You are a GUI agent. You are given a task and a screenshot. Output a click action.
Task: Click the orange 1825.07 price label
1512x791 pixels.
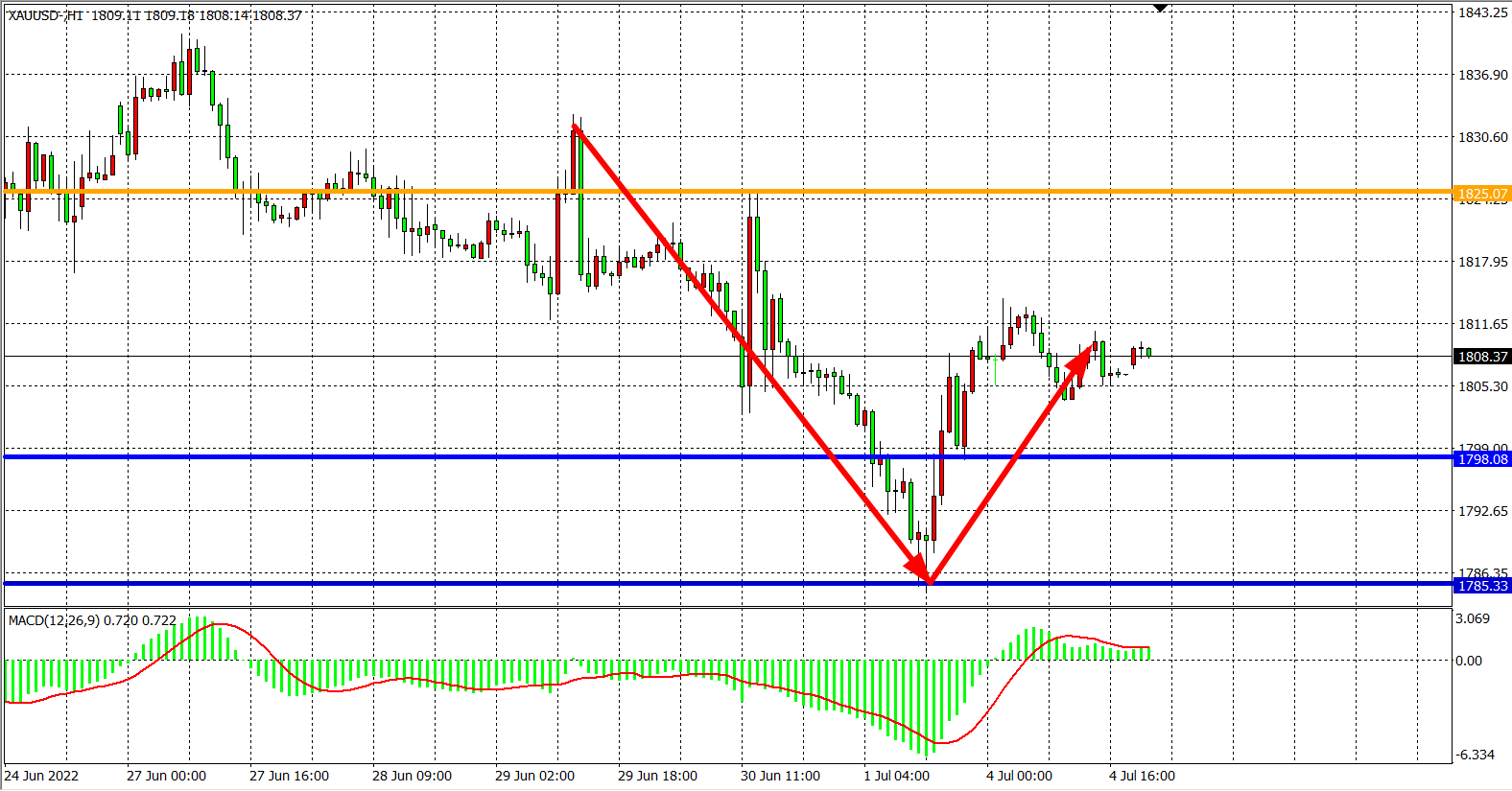(x=1482, y=194)
